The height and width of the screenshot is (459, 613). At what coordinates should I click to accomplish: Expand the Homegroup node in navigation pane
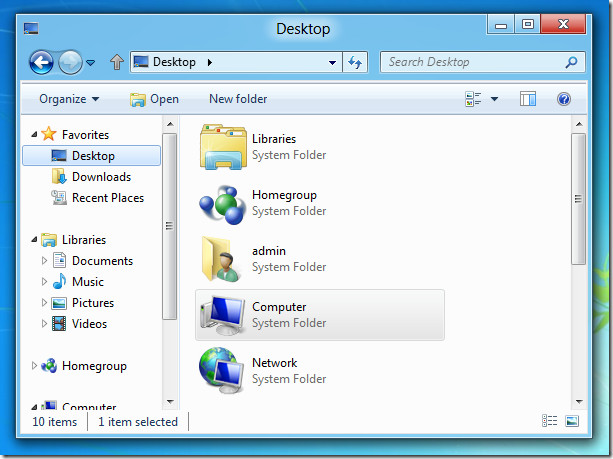[35, 366]
